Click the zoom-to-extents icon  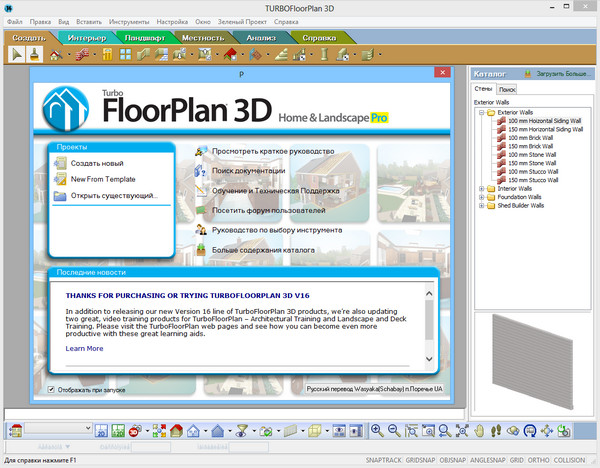pyautogui.click(x=462, y=431)
